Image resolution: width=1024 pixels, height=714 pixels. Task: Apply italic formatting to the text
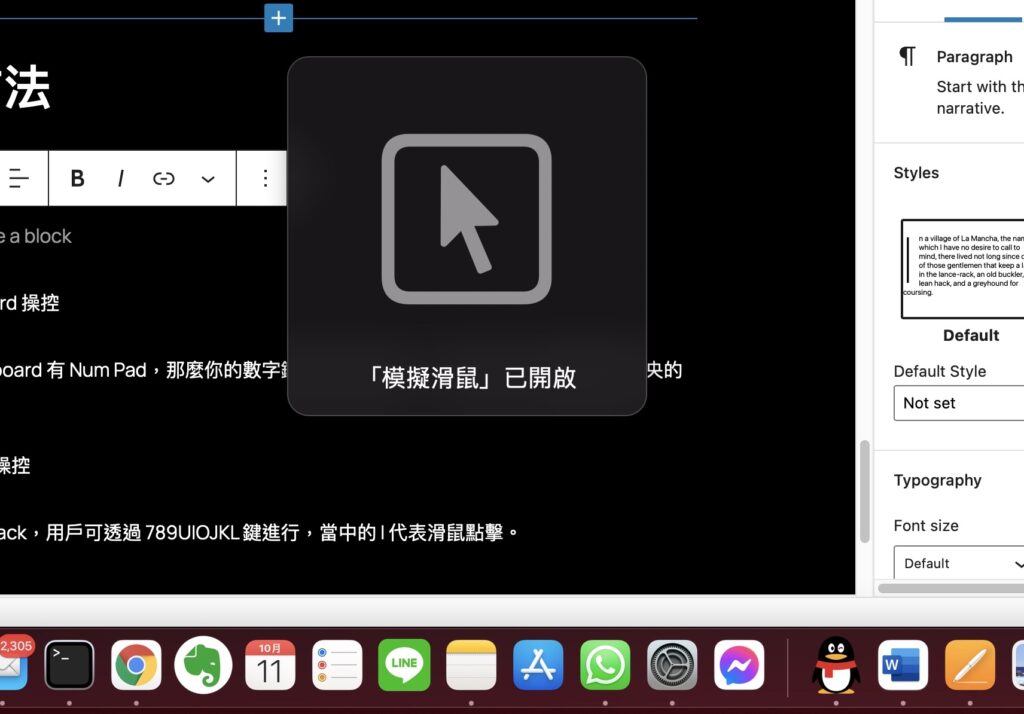click(x=120, y=178)
